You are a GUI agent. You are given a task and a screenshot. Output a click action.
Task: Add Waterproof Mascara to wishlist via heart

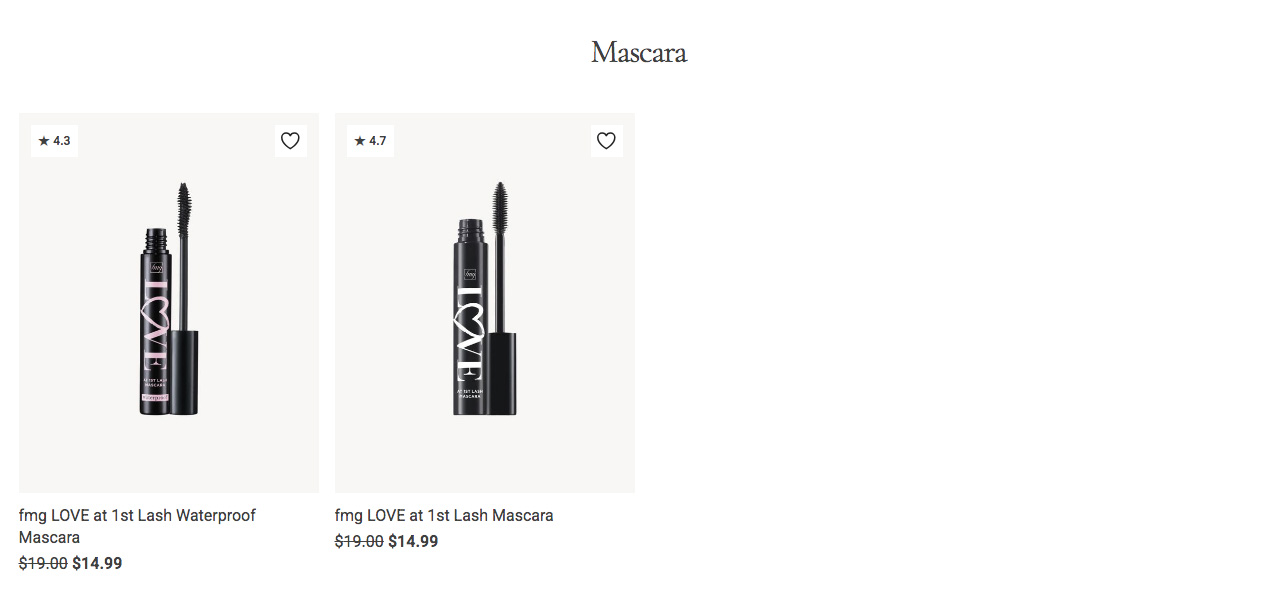[x=290, y=141]
